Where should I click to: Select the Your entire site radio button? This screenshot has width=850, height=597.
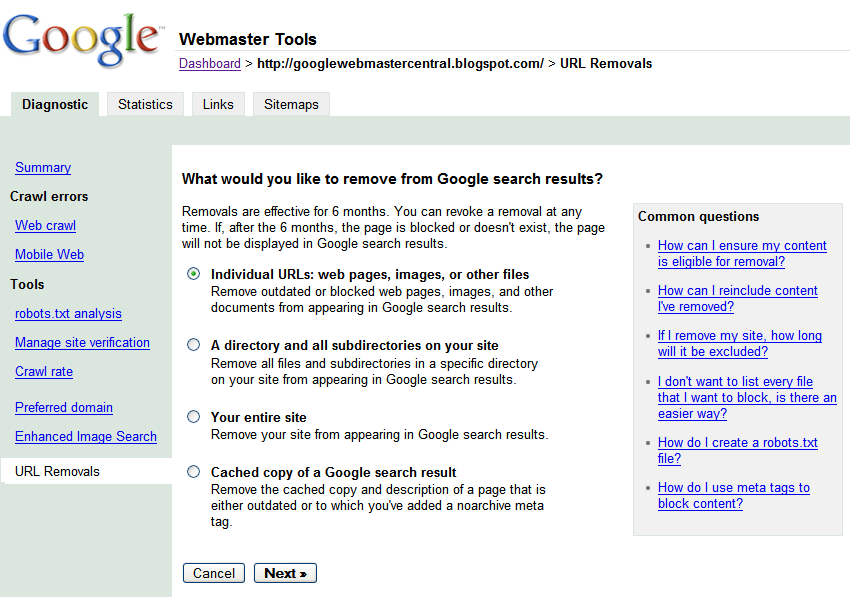194,417
